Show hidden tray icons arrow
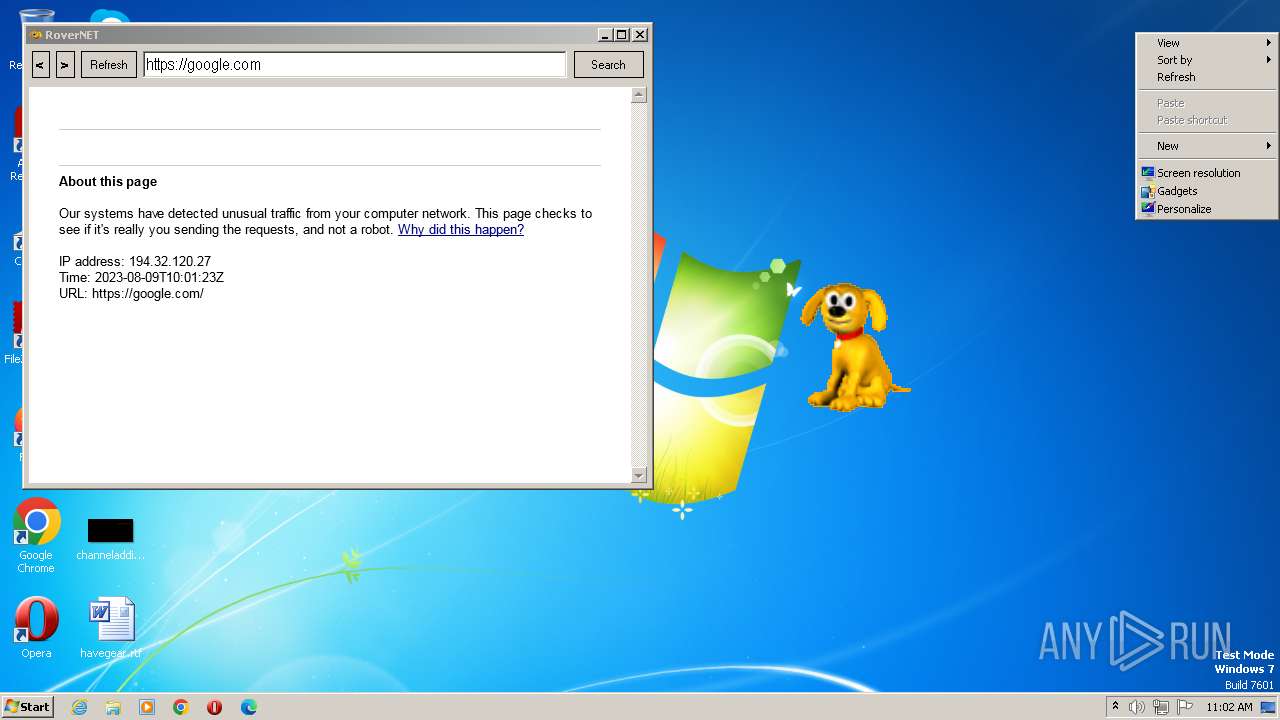 [x=1115, y=706]
